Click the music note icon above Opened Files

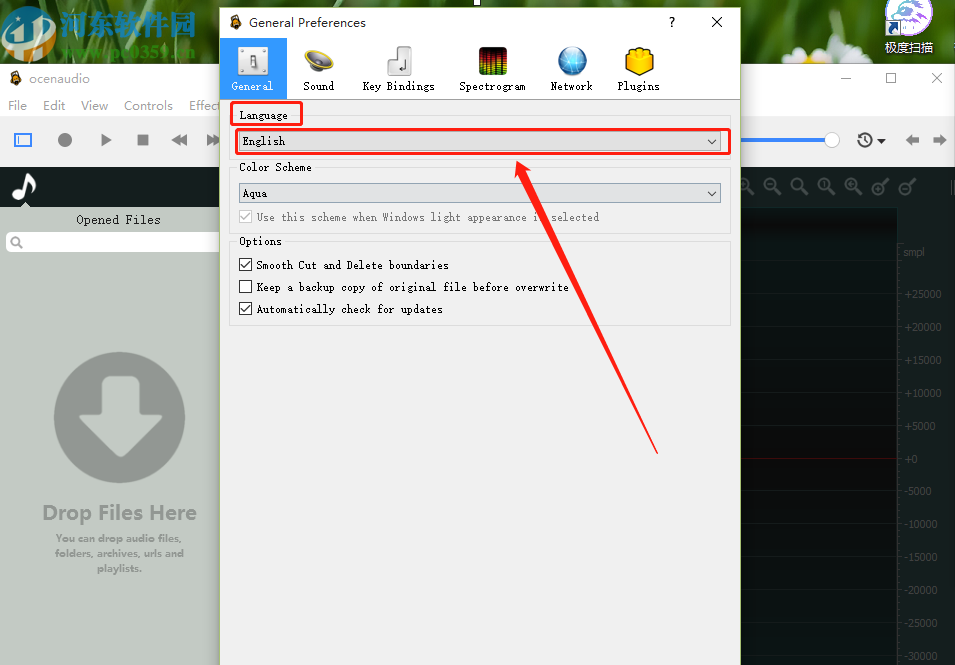24,187
